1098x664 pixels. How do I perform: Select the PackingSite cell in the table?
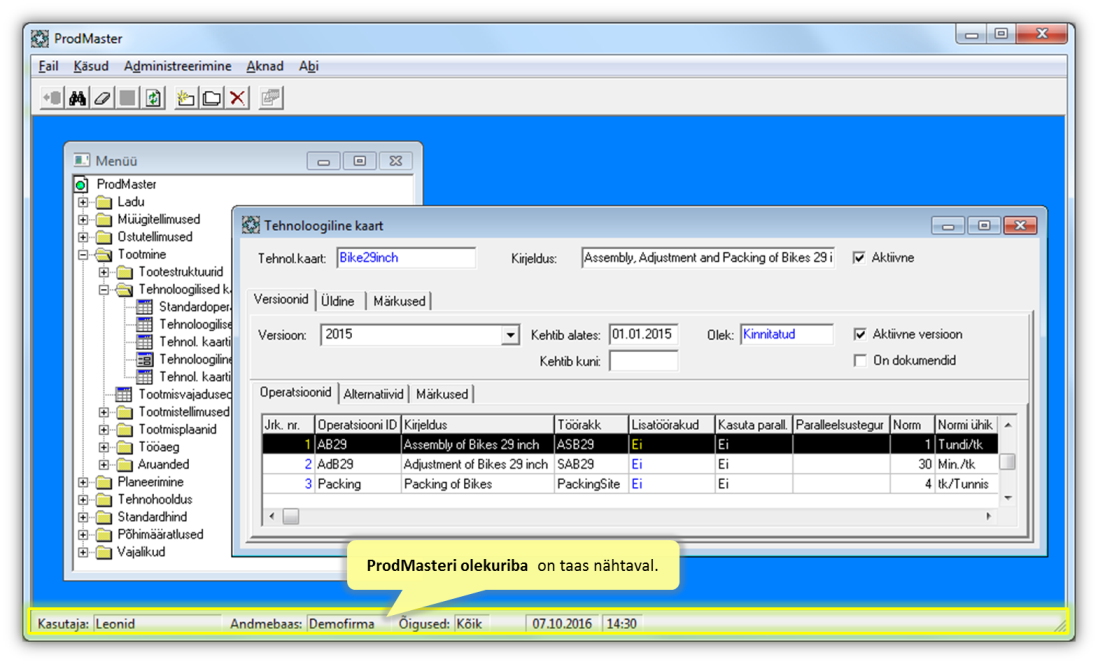point(591,484)
